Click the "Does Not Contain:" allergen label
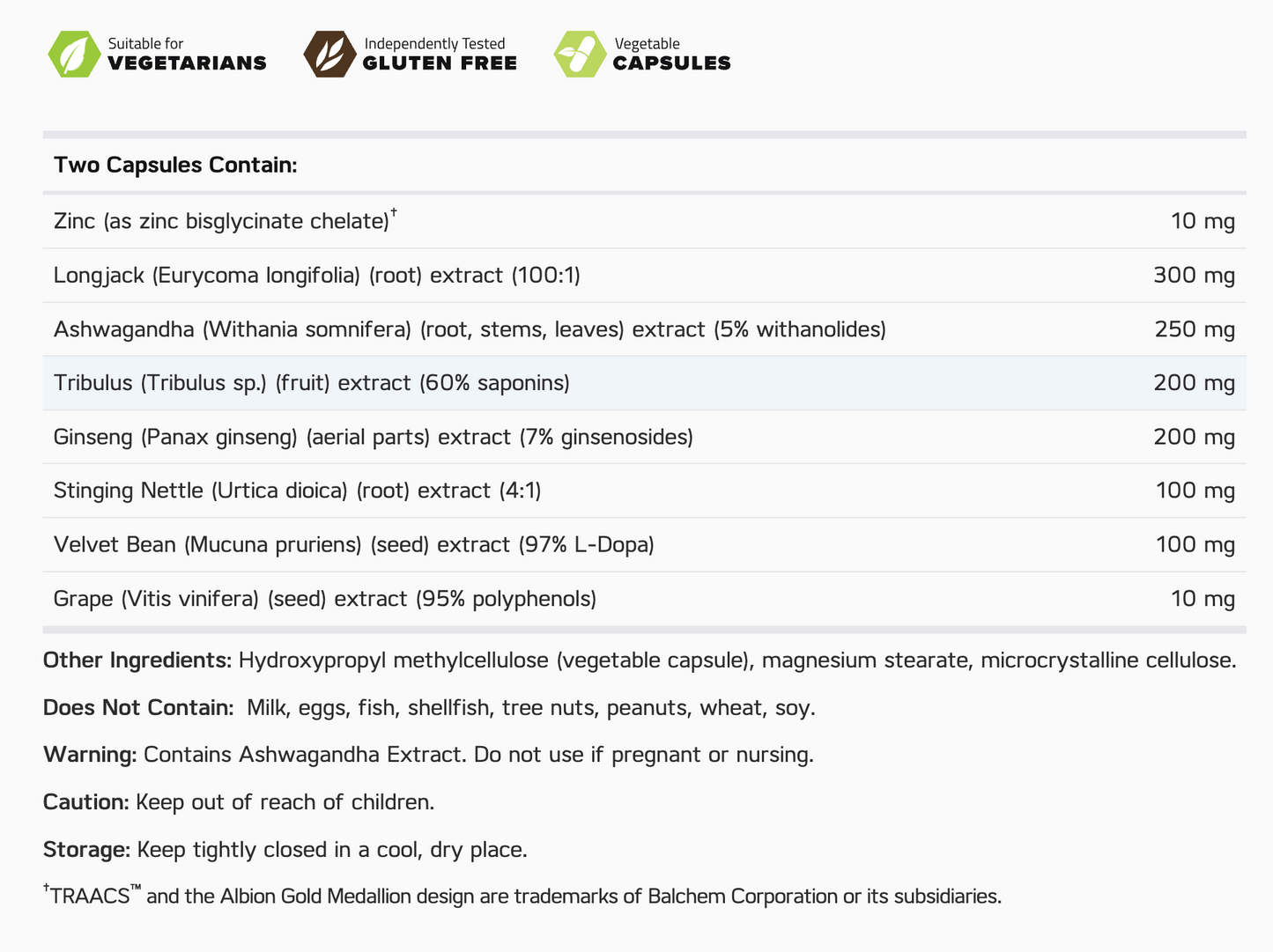The width and height of the screenshot is (1273, 952). [x=137, y=708]
